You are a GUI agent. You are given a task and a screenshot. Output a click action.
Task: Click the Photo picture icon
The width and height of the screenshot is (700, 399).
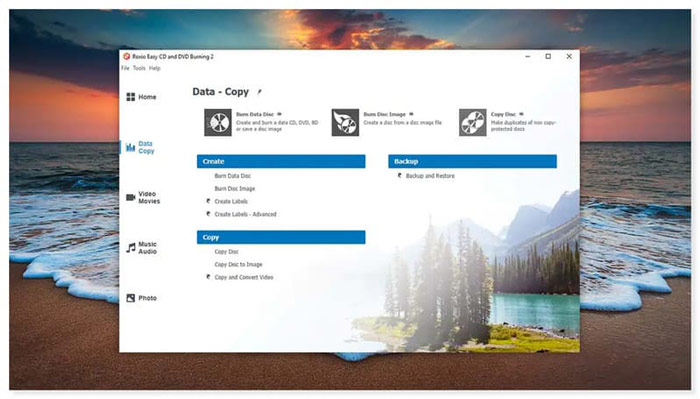pos(130,298)
